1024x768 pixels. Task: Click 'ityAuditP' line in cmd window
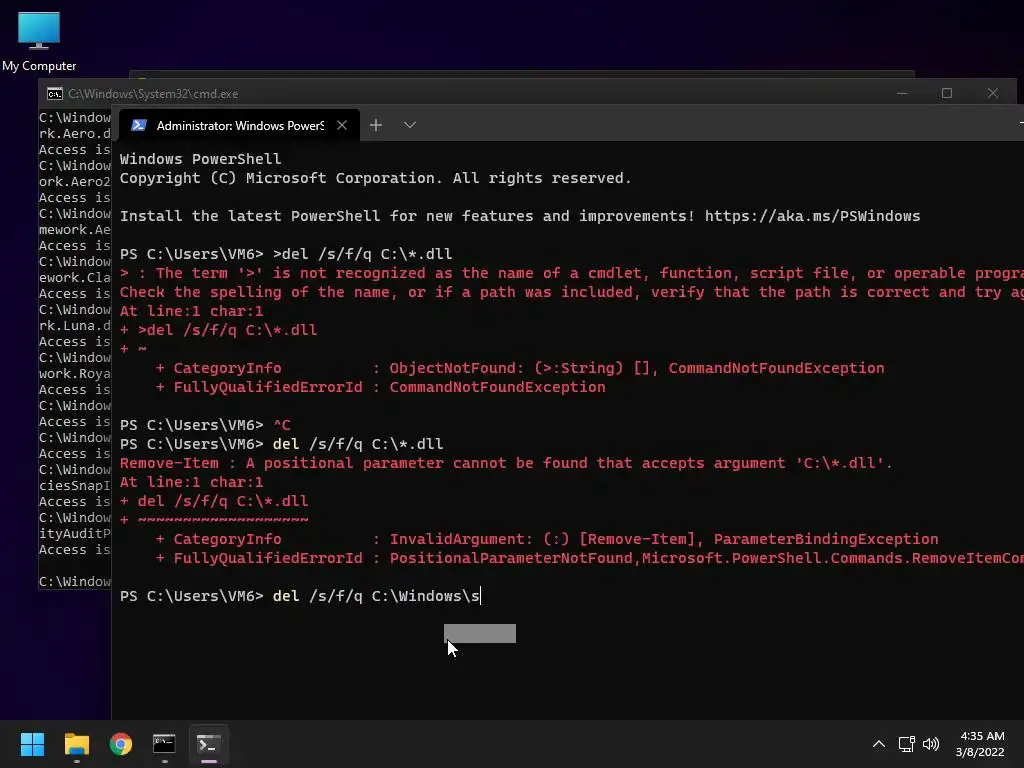click(74, 534)
